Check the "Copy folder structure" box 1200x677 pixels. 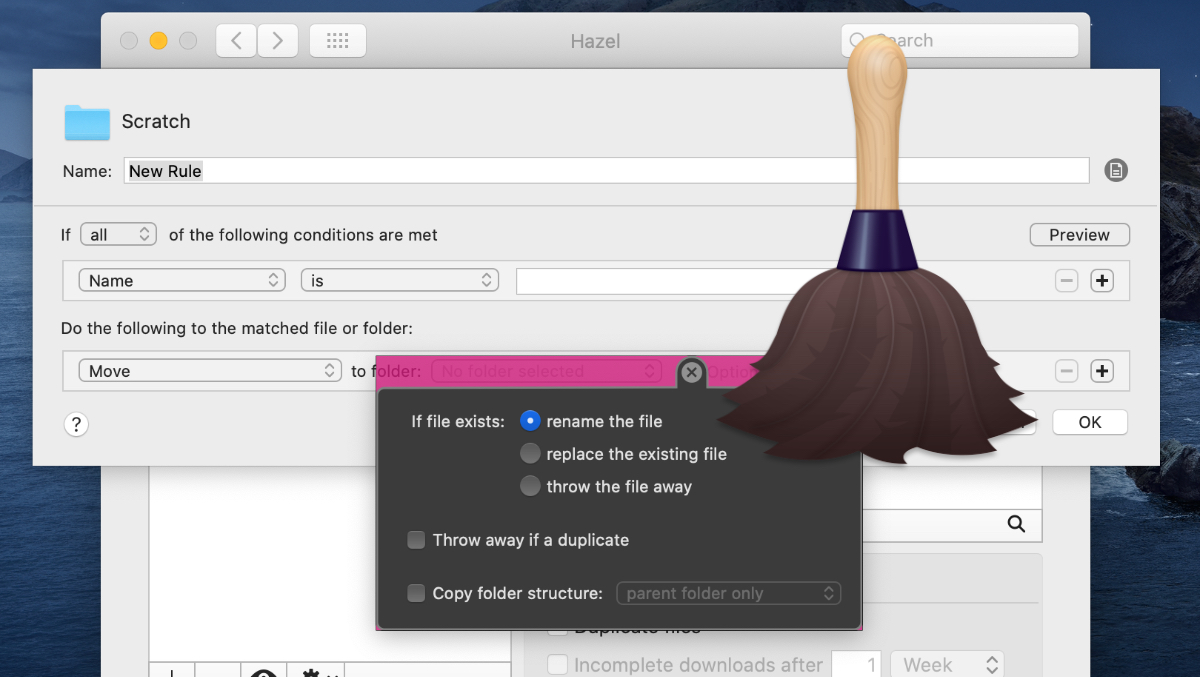[416, 593]
